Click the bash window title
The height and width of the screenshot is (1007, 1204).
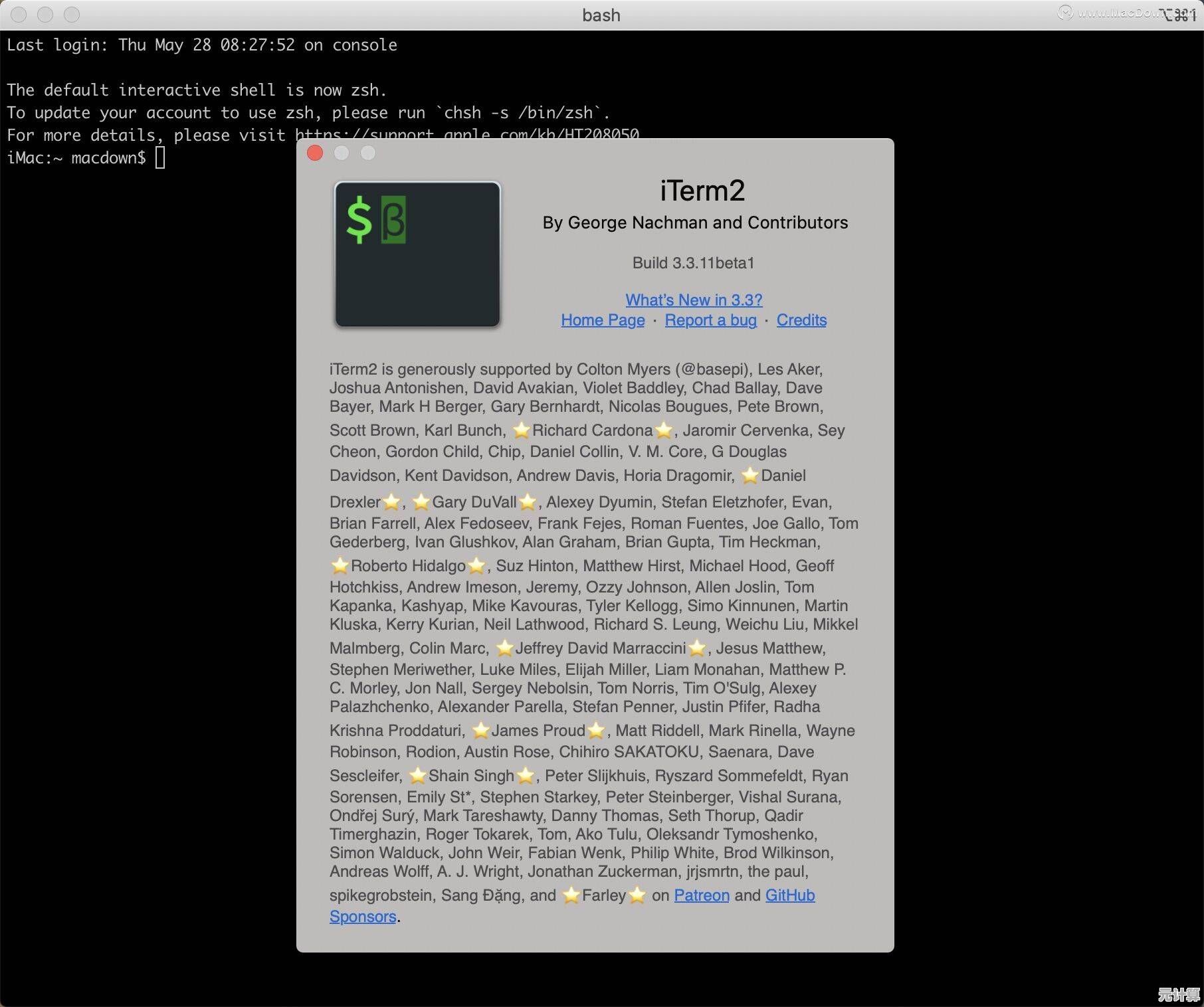tap(601, 15)
